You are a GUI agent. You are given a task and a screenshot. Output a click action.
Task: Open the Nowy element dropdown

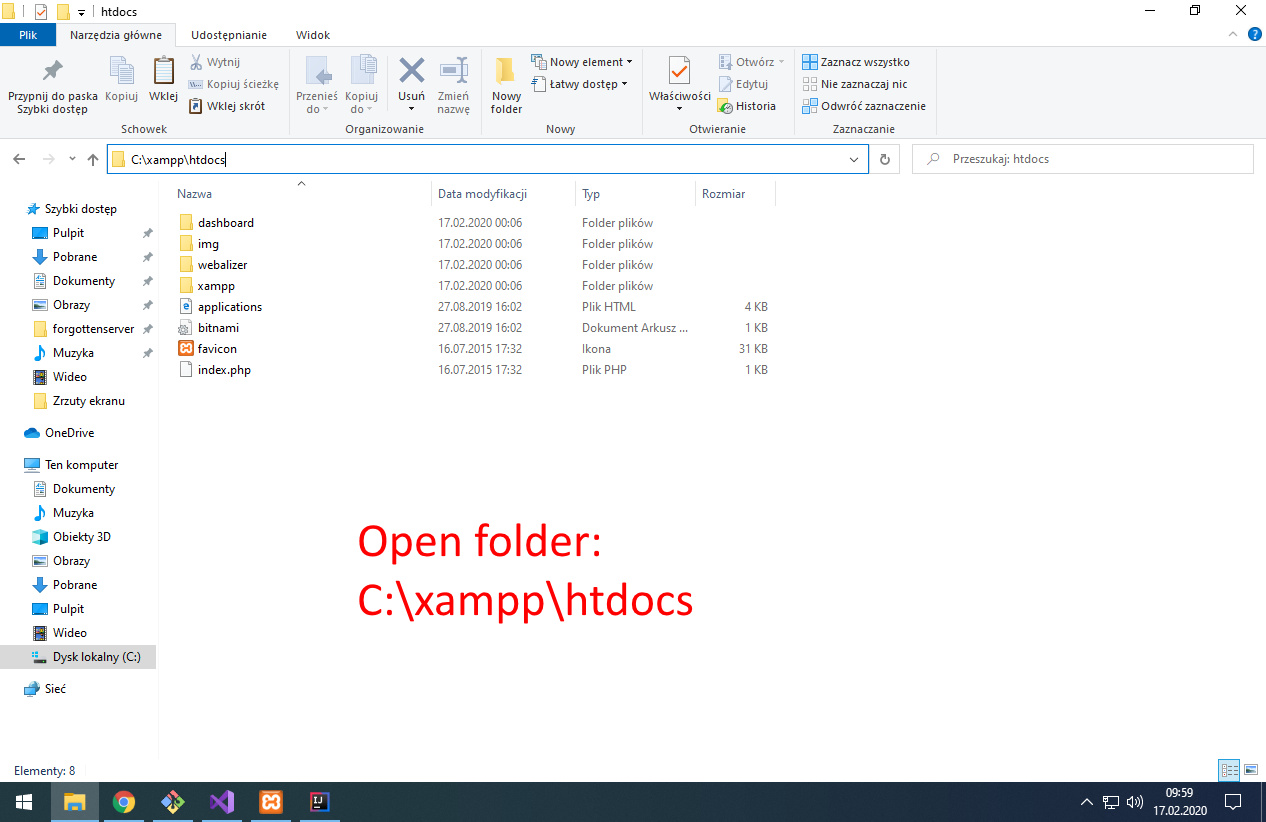tap(582, 61)
